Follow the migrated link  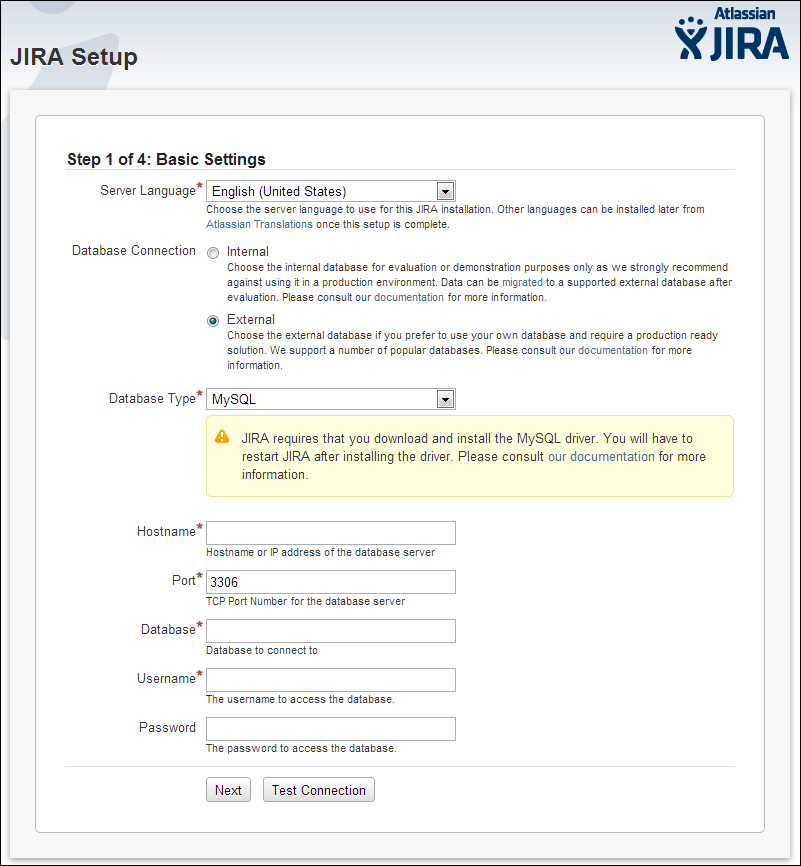(522, 282)
